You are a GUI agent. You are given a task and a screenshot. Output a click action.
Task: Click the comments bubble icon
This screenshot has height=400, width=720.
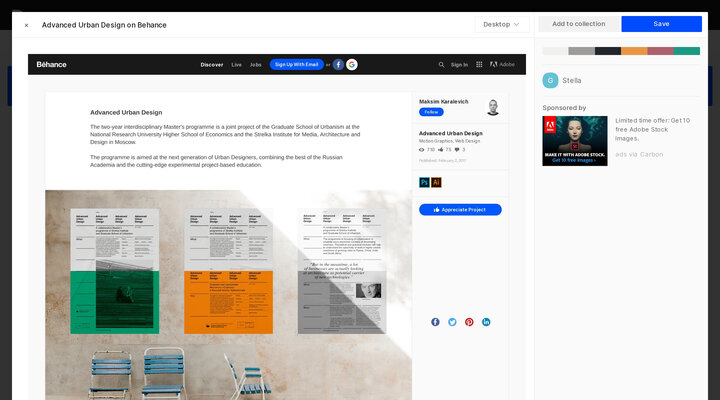[457, 150]
